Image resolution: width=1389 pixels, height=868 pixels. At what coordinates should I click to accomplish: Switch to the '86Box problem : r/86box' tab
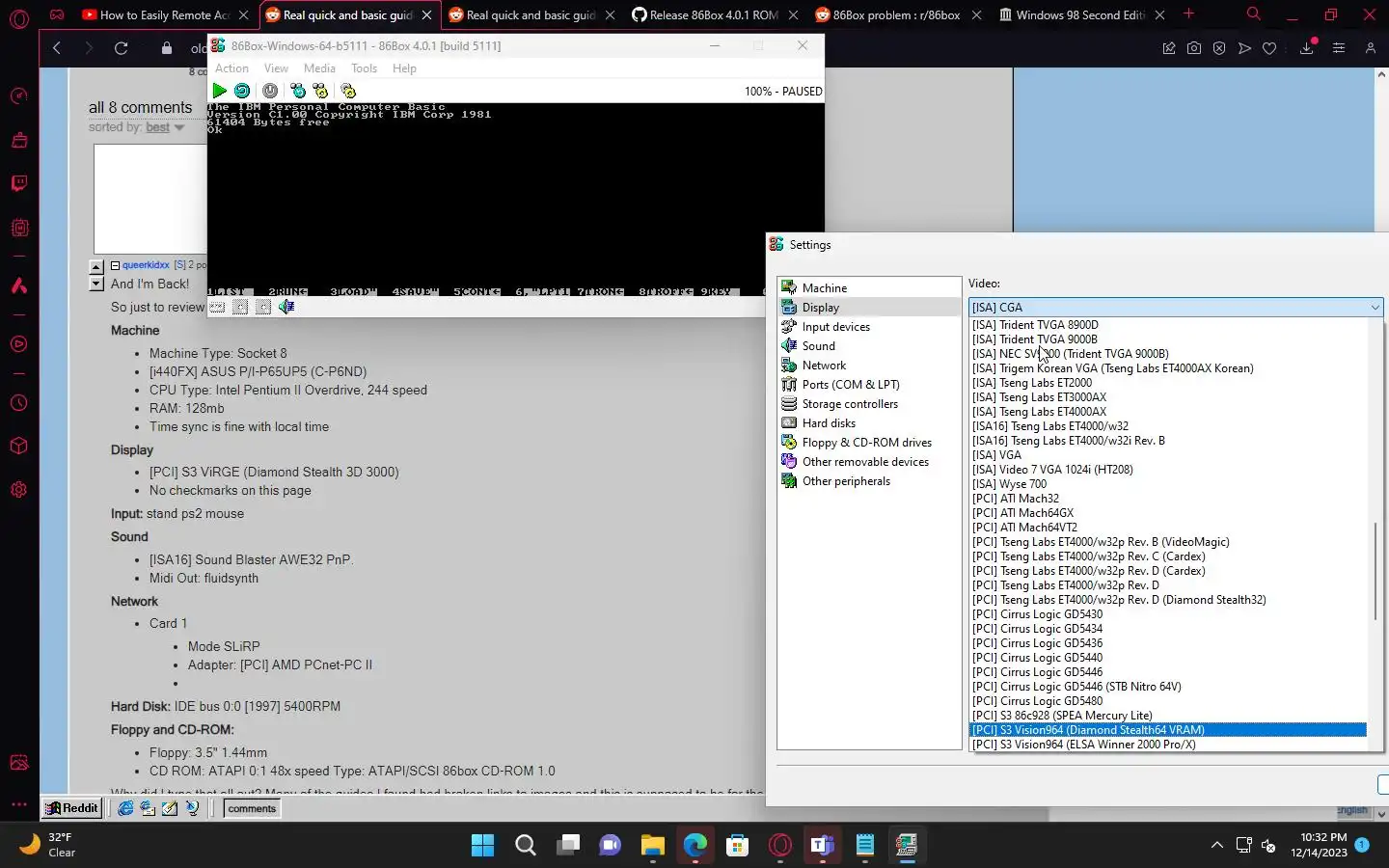898,14
